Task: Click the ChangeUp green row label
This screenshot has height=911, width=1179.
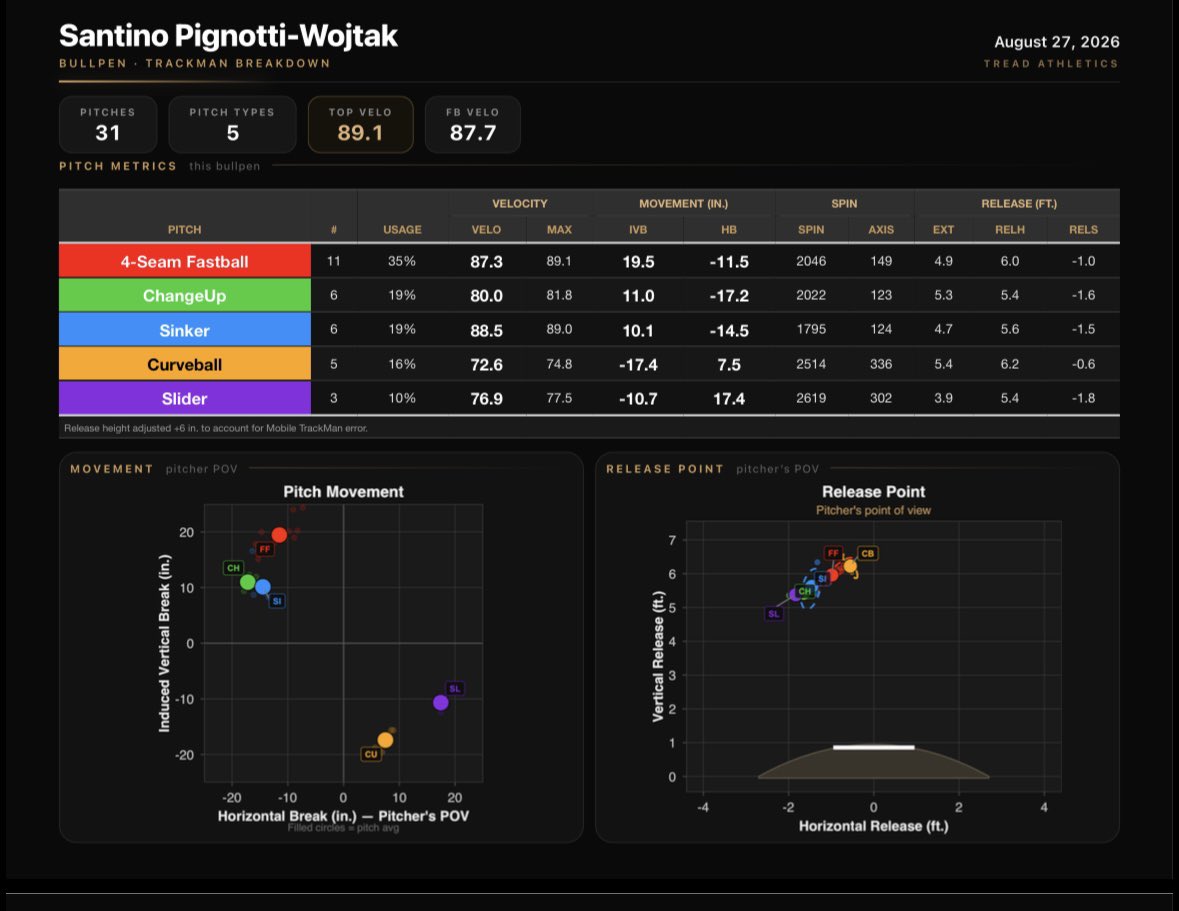Action: pos(185,295)
